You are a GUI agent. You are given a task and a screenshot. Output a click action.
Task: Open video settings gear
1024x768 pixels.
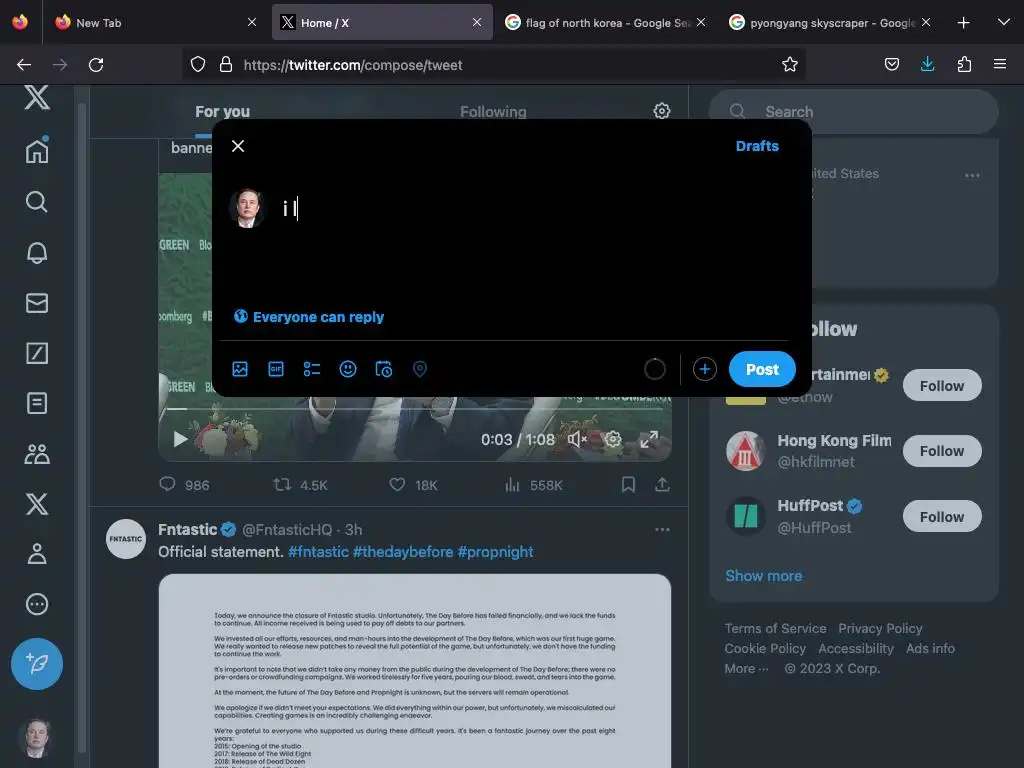[613, 439]
